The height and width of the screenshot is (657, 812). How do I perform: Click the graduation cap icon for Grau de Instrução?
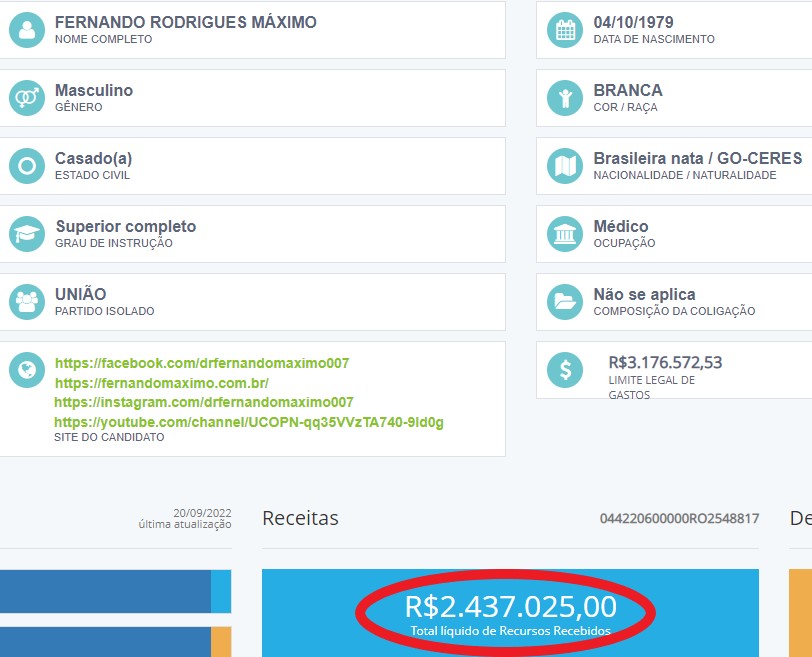(27, 234)
